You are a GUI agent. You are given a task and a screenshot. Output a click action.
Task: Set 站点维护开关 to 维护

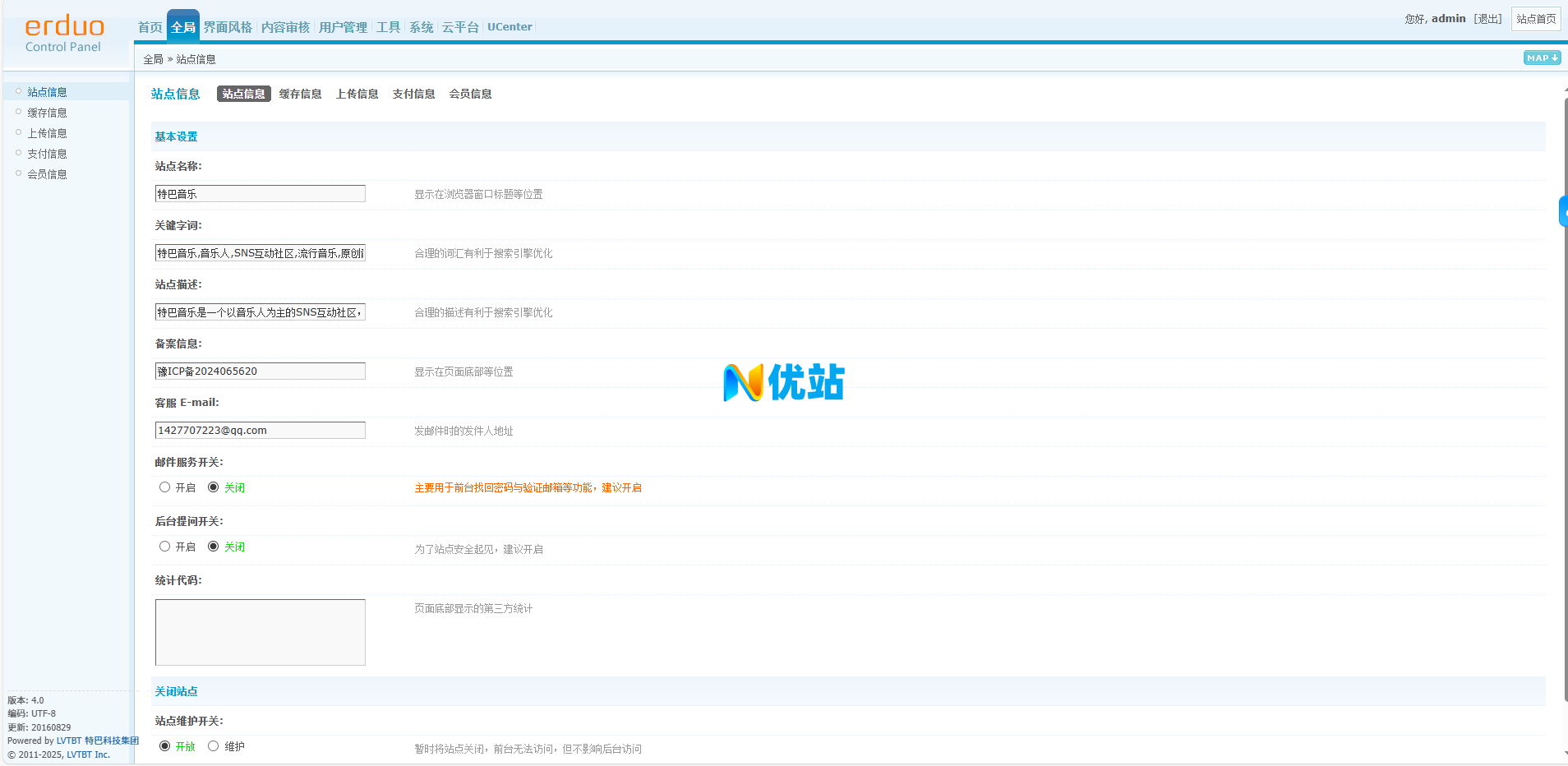pos(214,746)
